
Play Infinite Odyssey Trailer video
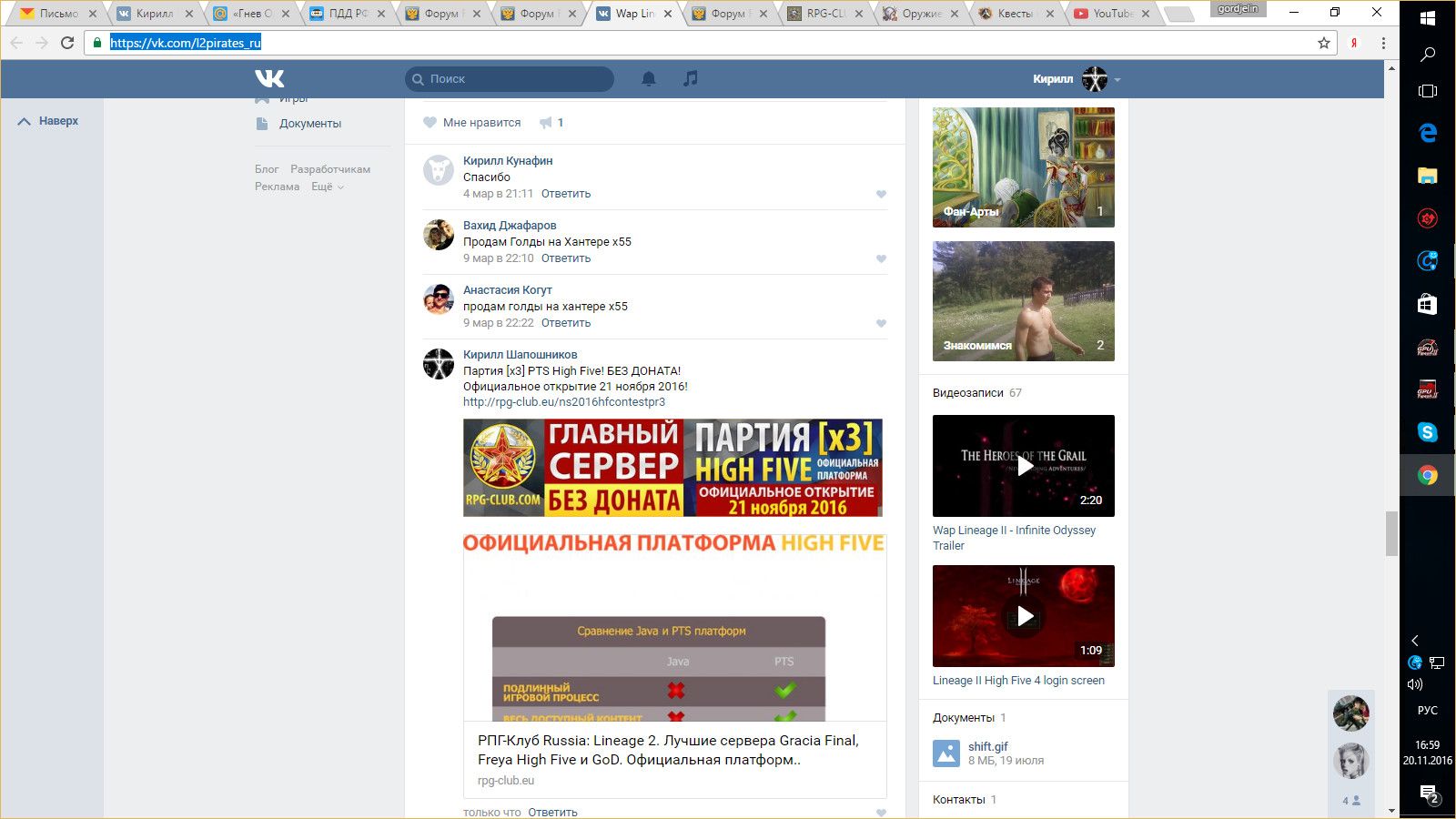tap(1024, 466)
